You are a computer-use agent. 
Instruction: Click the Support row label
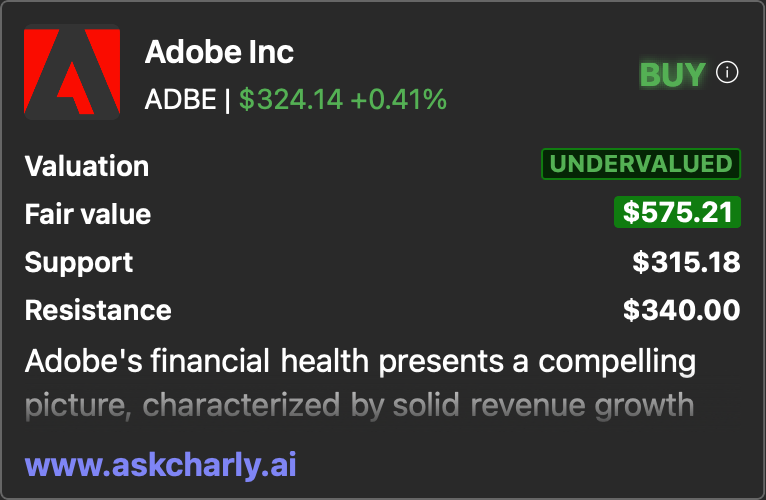79,262
